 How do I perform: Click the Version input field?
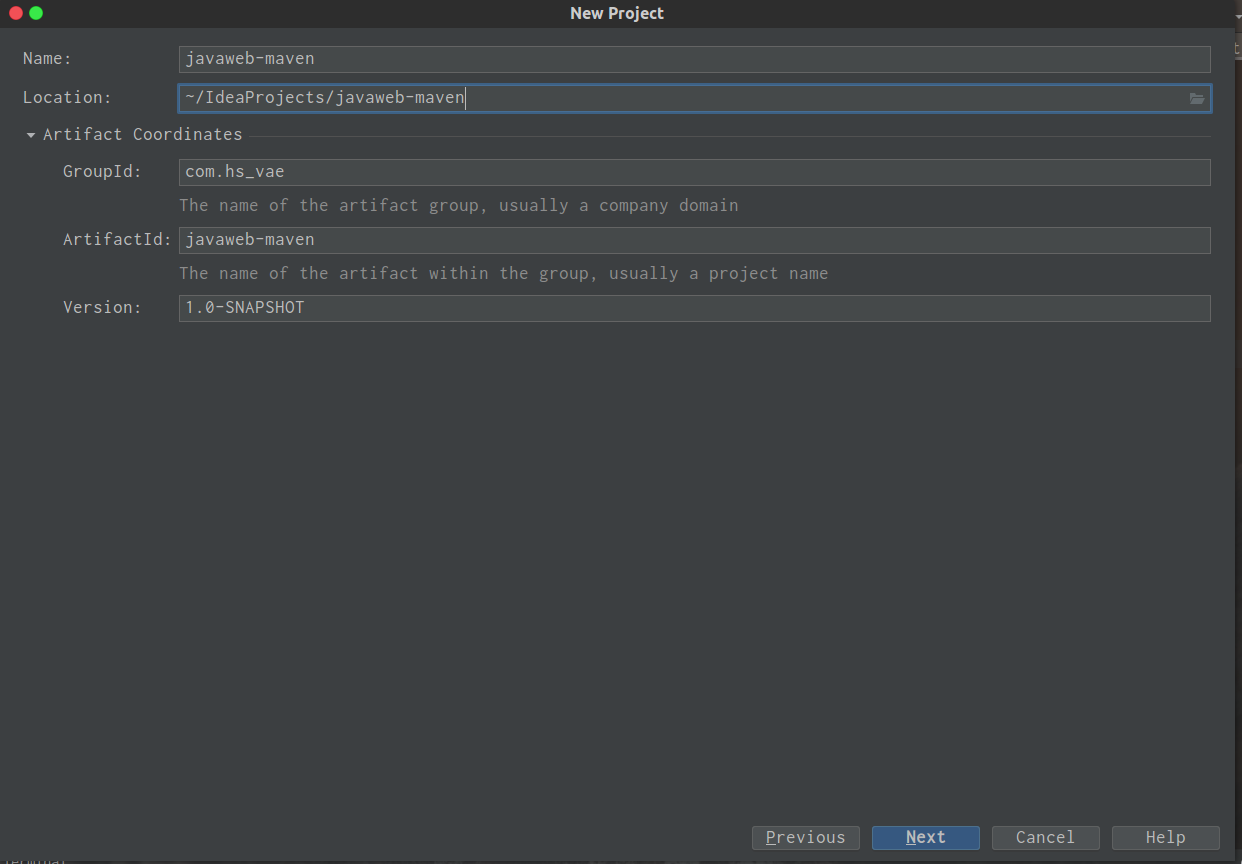(695, 308)
